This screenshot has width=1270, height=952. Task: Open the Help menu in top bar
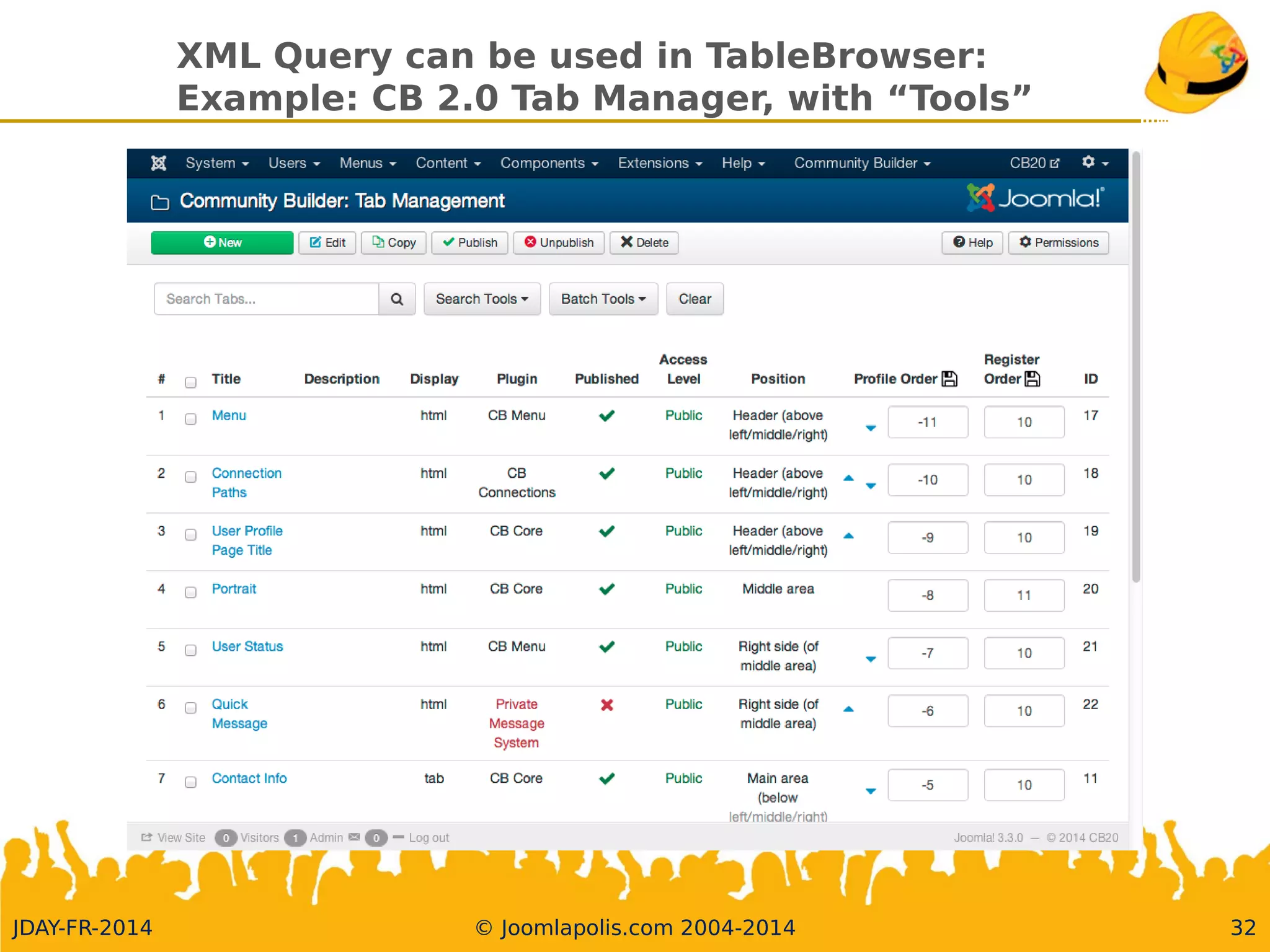click(x=744, y=163)
